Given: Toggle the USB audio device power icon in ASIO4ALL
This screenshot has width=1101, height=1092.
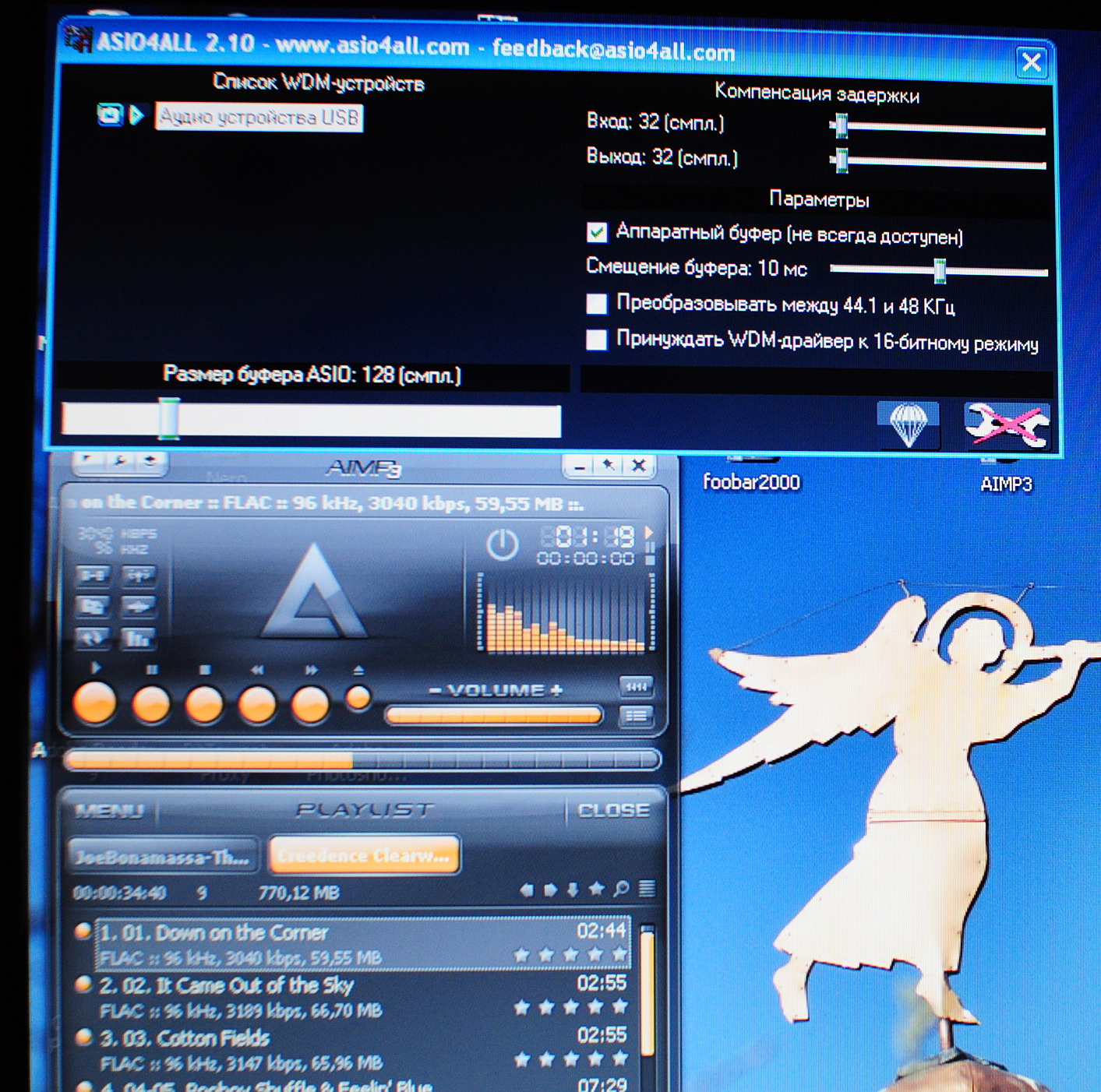Looking at the screenshot, I should click(x=109, y=115).
